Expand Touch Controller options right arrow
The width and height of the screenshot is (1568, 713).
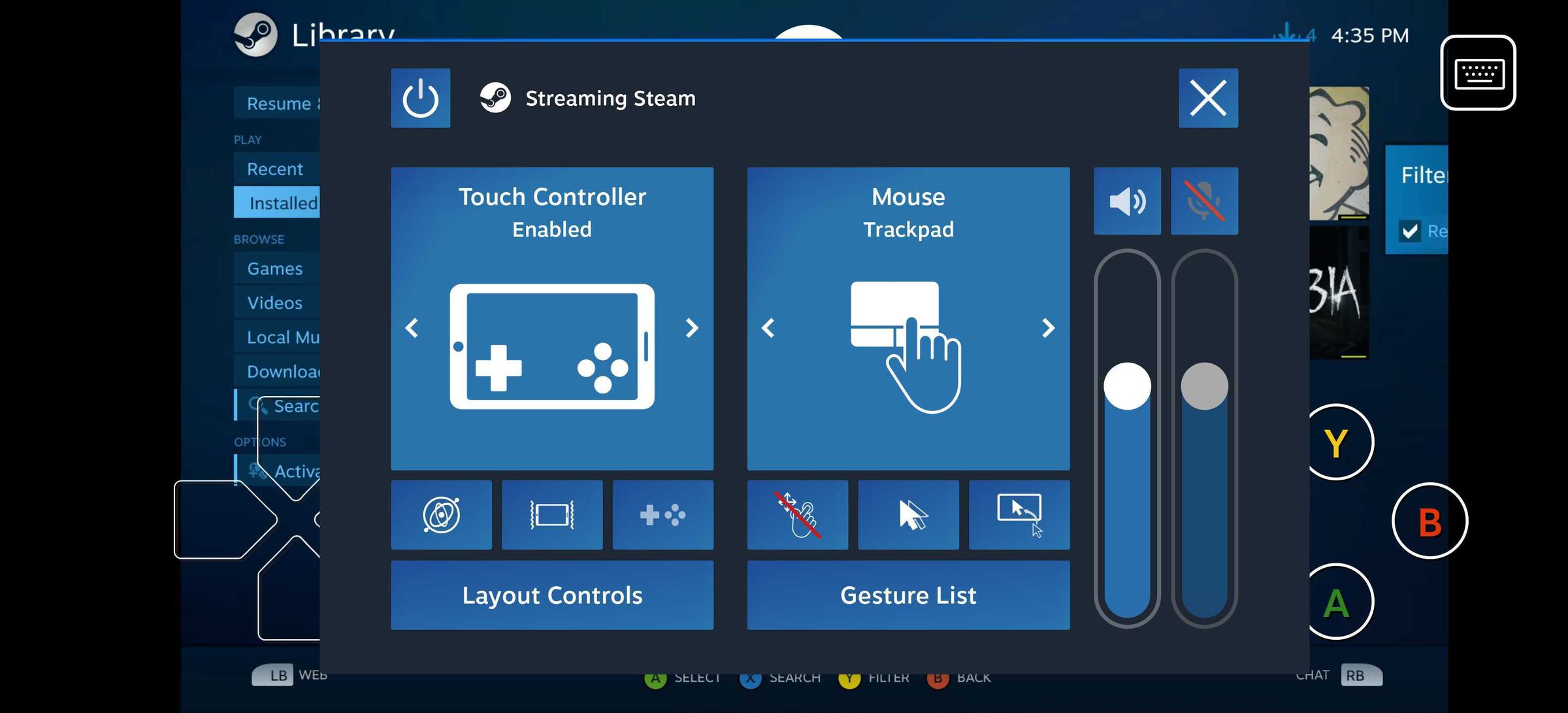coord(693,327)
